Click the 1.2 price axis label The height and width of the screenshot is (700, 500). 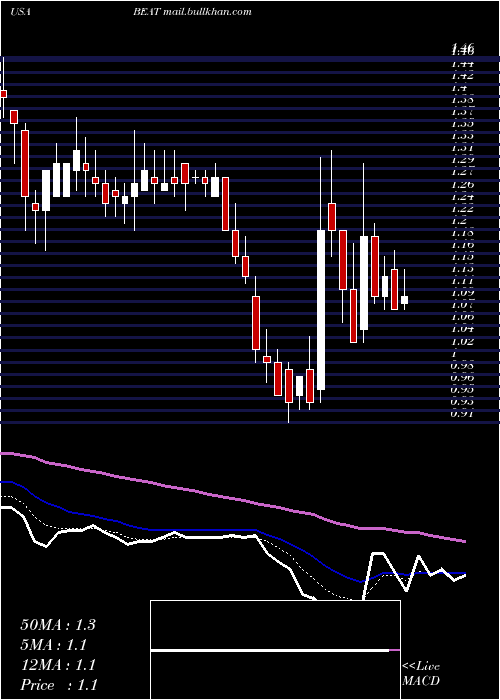tap(460, 221)
